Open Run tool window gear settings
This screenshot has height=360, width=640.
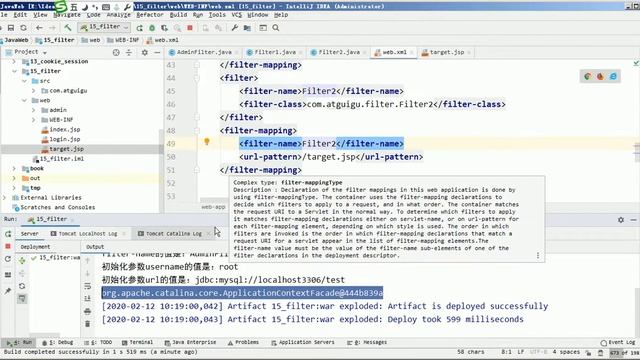click(621, 220)
